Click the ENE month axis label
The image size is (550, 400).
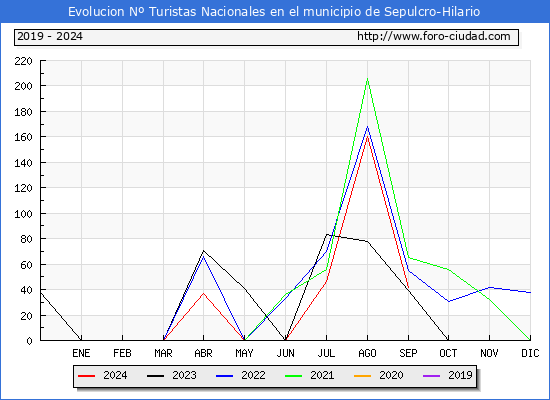pos(81,353)
